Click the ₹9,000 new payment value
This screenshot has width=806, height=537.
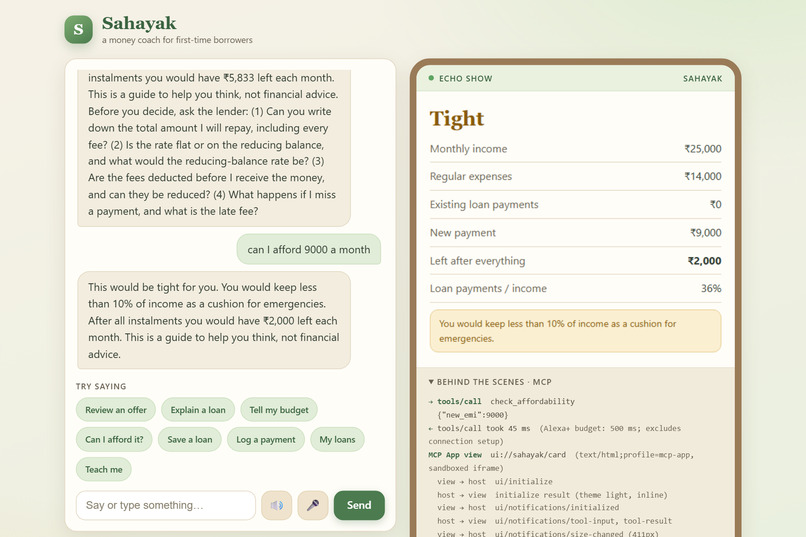click(x=706, y=233)
